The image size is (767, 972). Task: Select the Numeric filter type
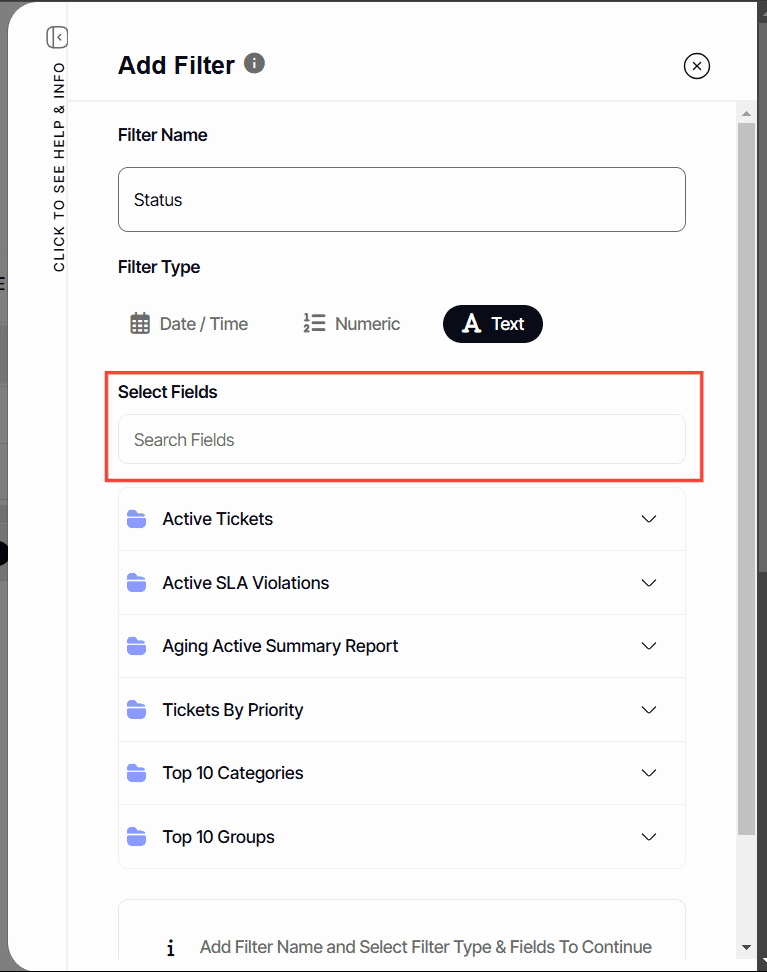(x=351, y=324)
